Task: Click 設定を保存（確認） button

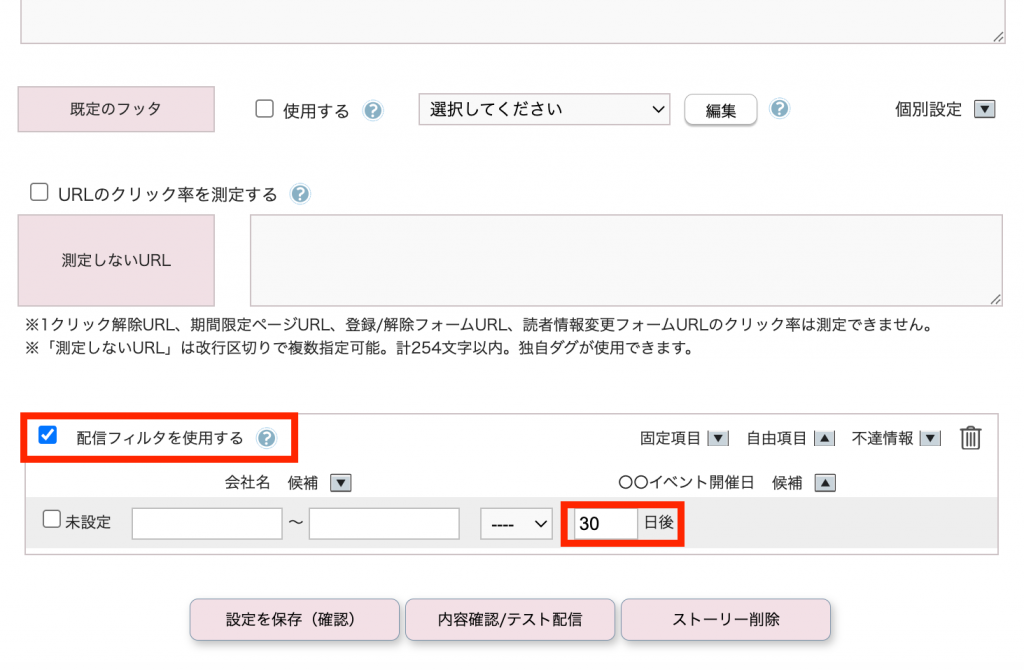Action: click(x=295, y=620)
